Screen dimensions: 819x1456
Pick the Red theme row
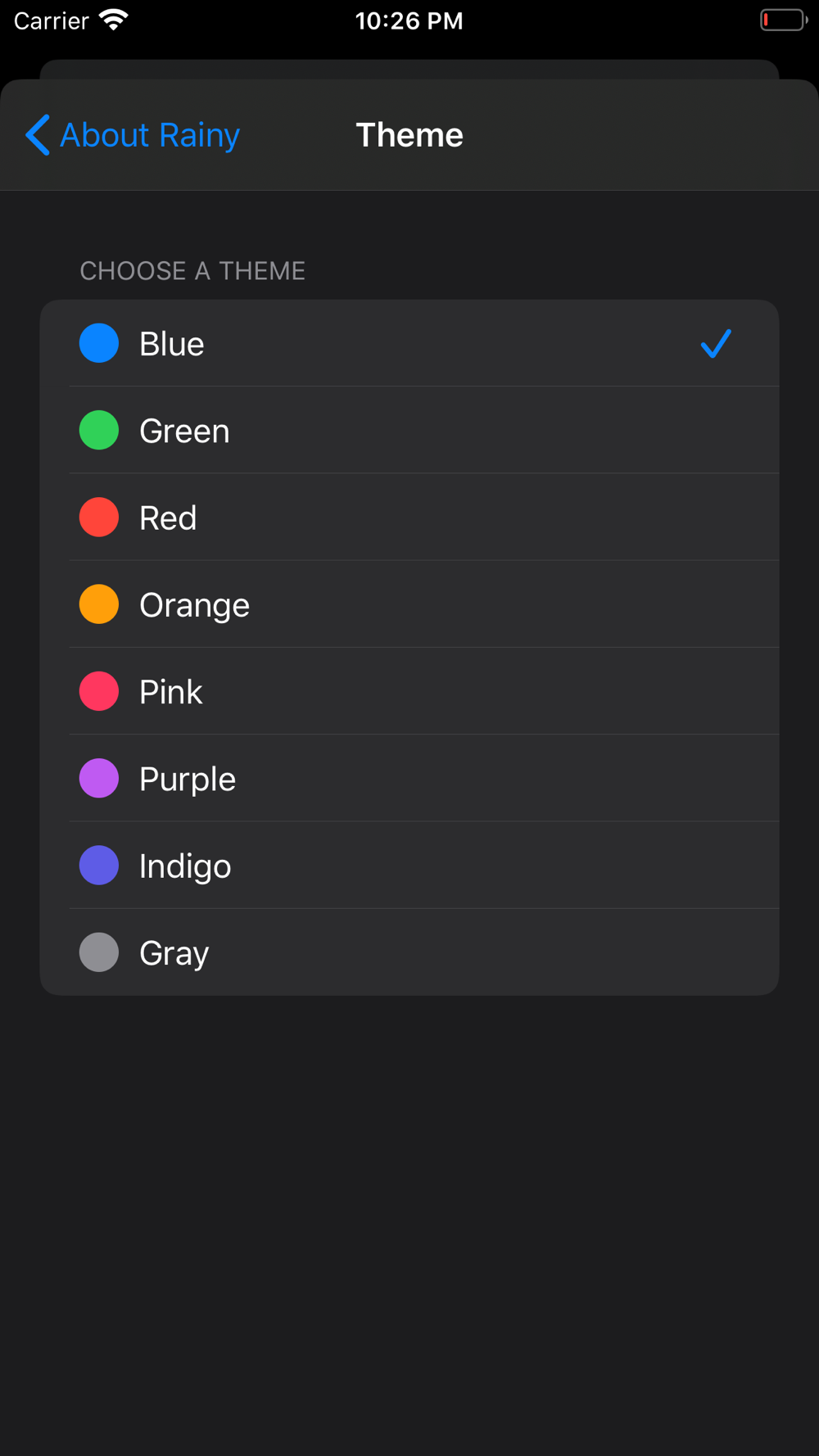click(409, 517)
